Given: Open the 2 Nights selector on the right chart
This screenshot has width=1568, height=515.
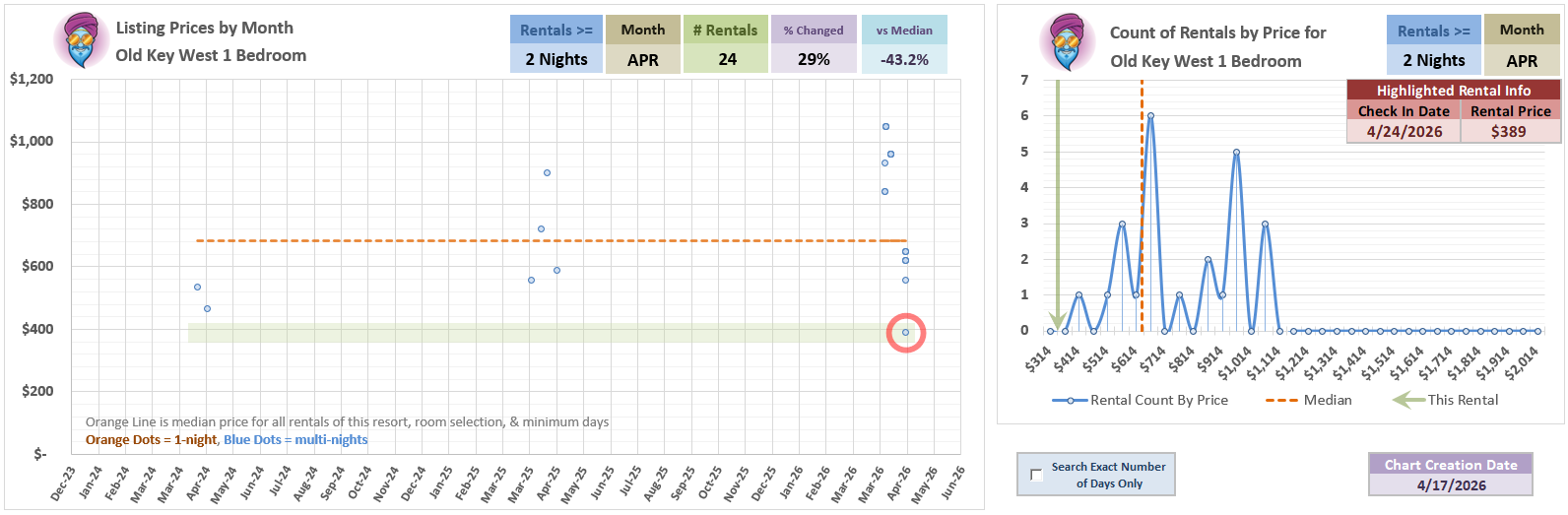Looking at the screenshot, I should pos(1433,60).
